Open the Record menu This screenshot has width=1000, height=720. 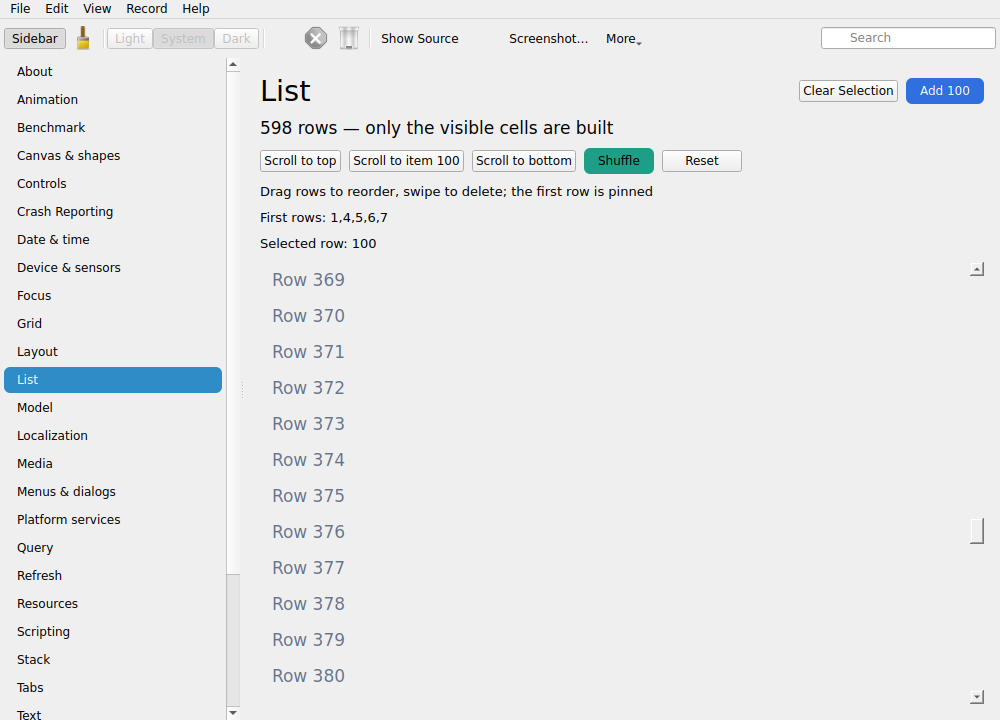(x=147, y=9)
